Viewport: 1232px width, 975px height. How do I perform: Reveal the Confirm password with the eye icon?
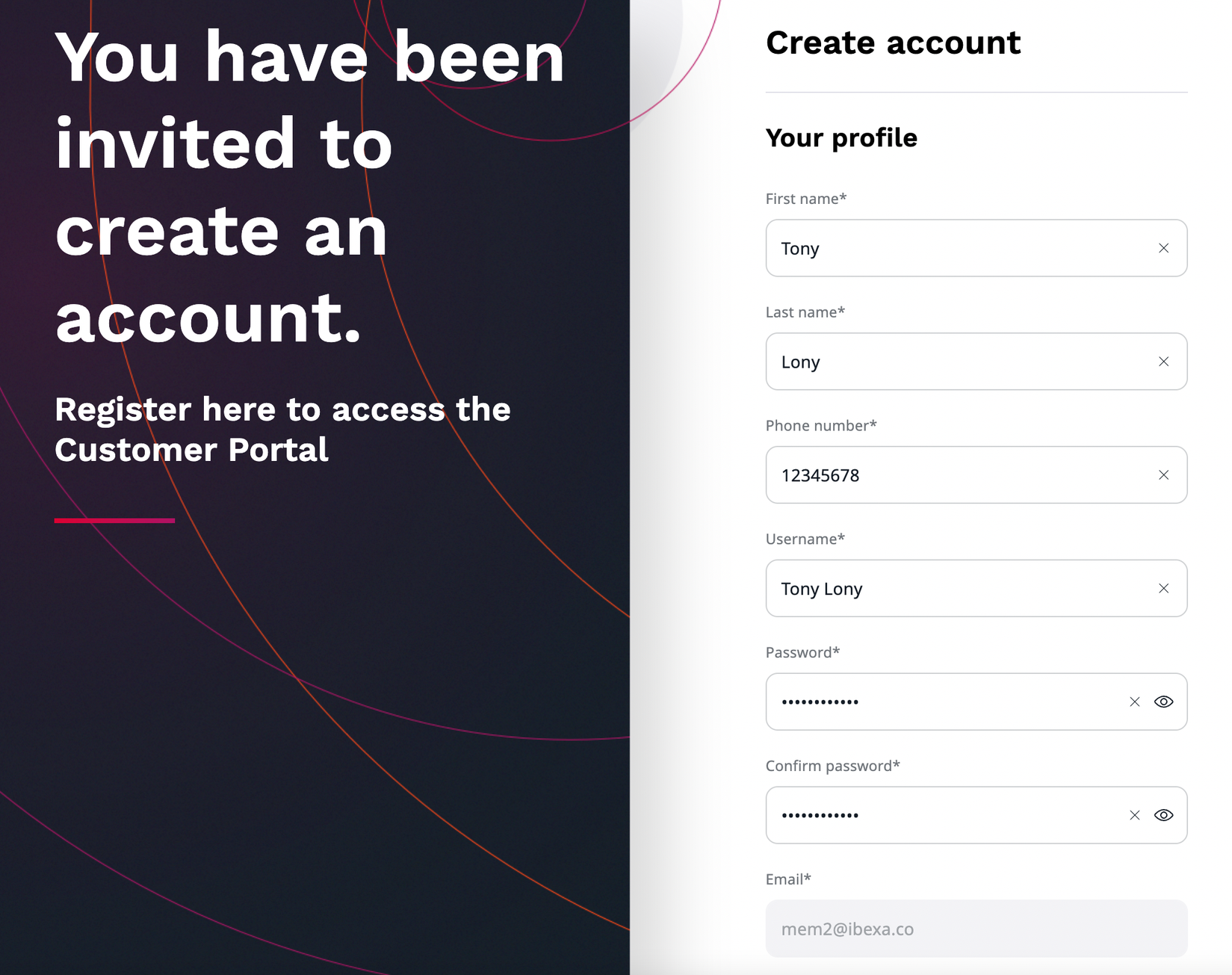tap(1163, 814)
